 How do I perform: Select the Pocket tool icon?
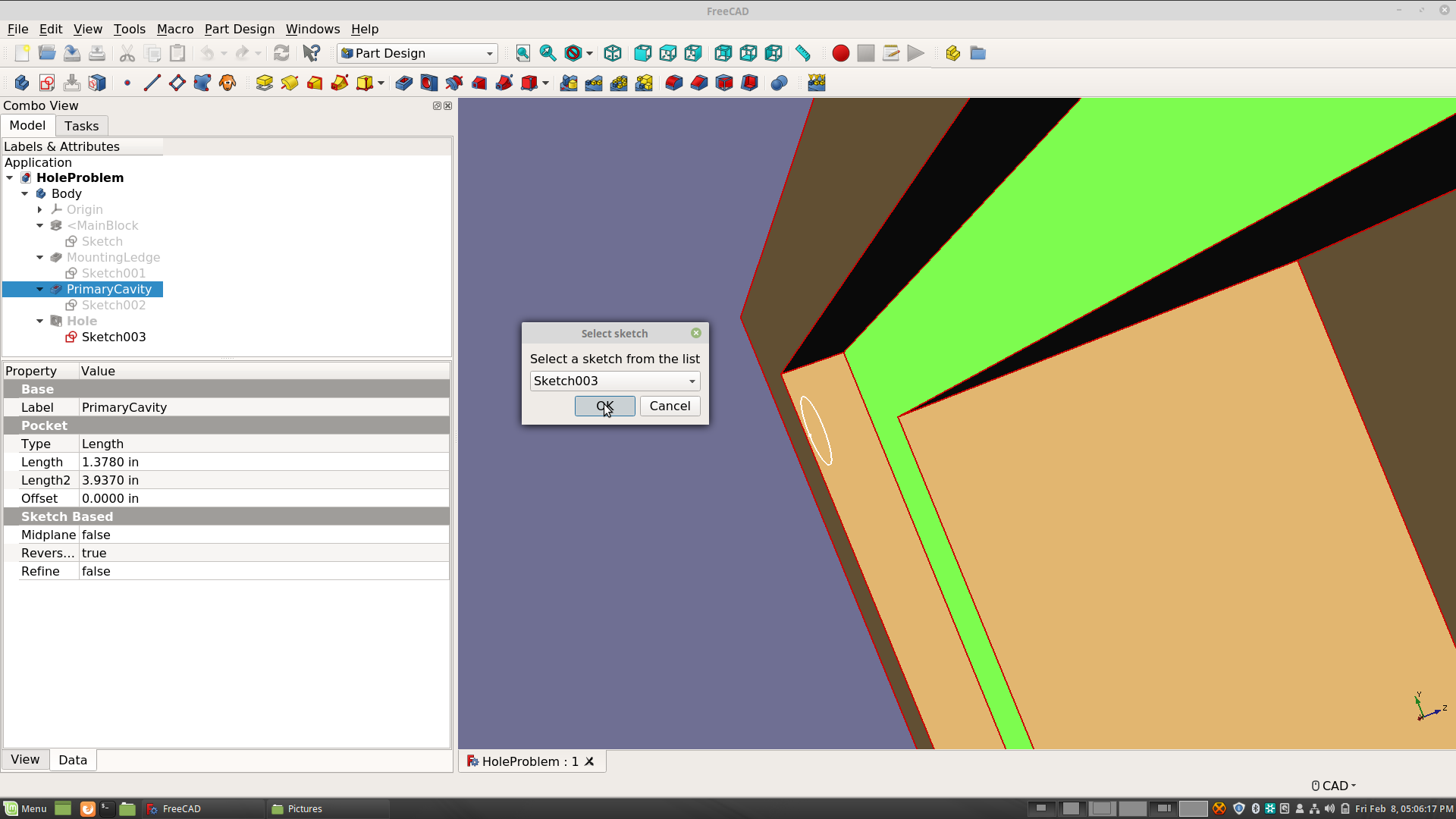tap(404, 83)
